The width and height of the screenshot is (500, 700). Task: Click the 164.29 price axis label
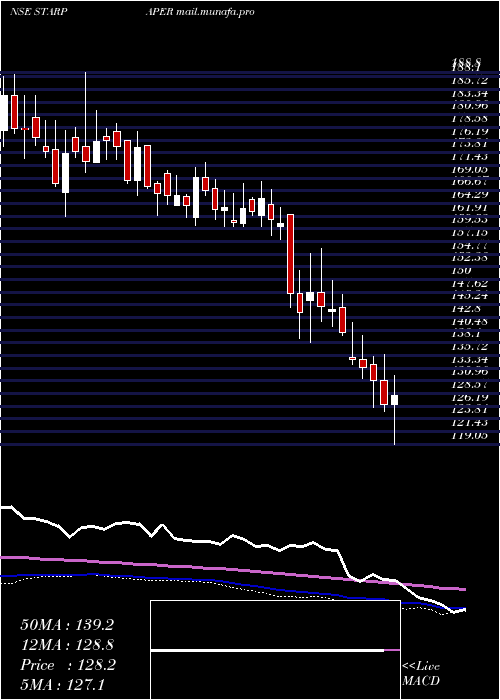[470, 195]
